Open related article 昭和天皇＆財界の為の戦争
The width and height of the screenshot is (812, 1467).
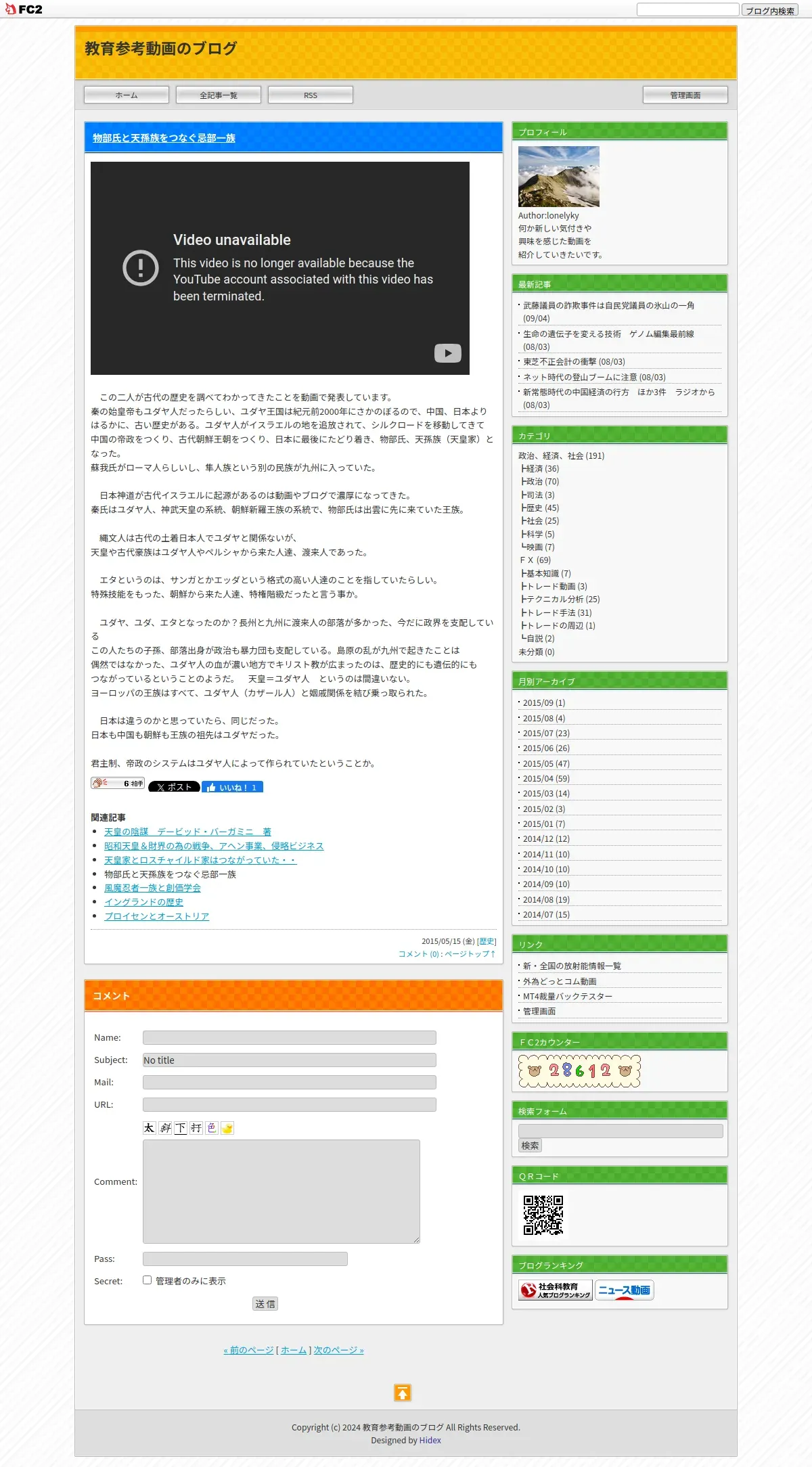[x=214, y=846]
